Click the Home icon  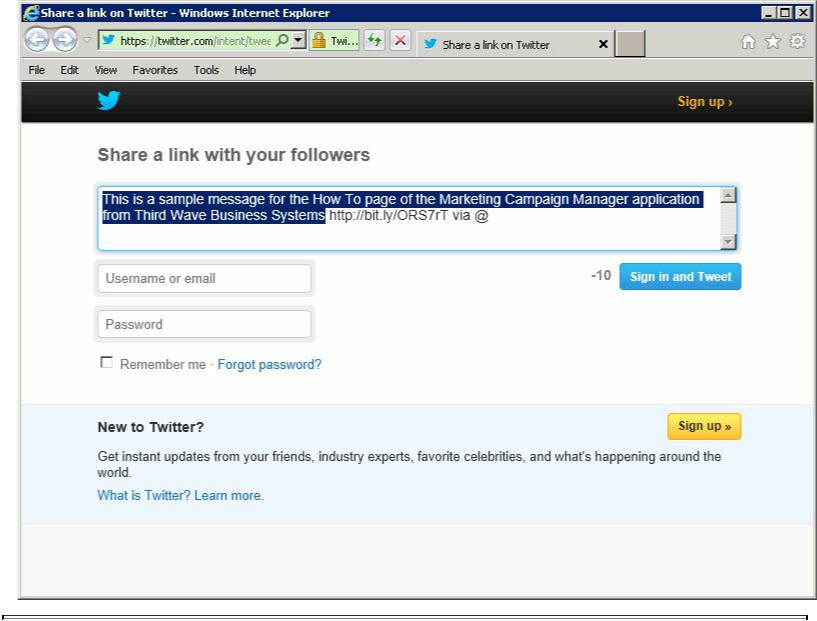748,41
